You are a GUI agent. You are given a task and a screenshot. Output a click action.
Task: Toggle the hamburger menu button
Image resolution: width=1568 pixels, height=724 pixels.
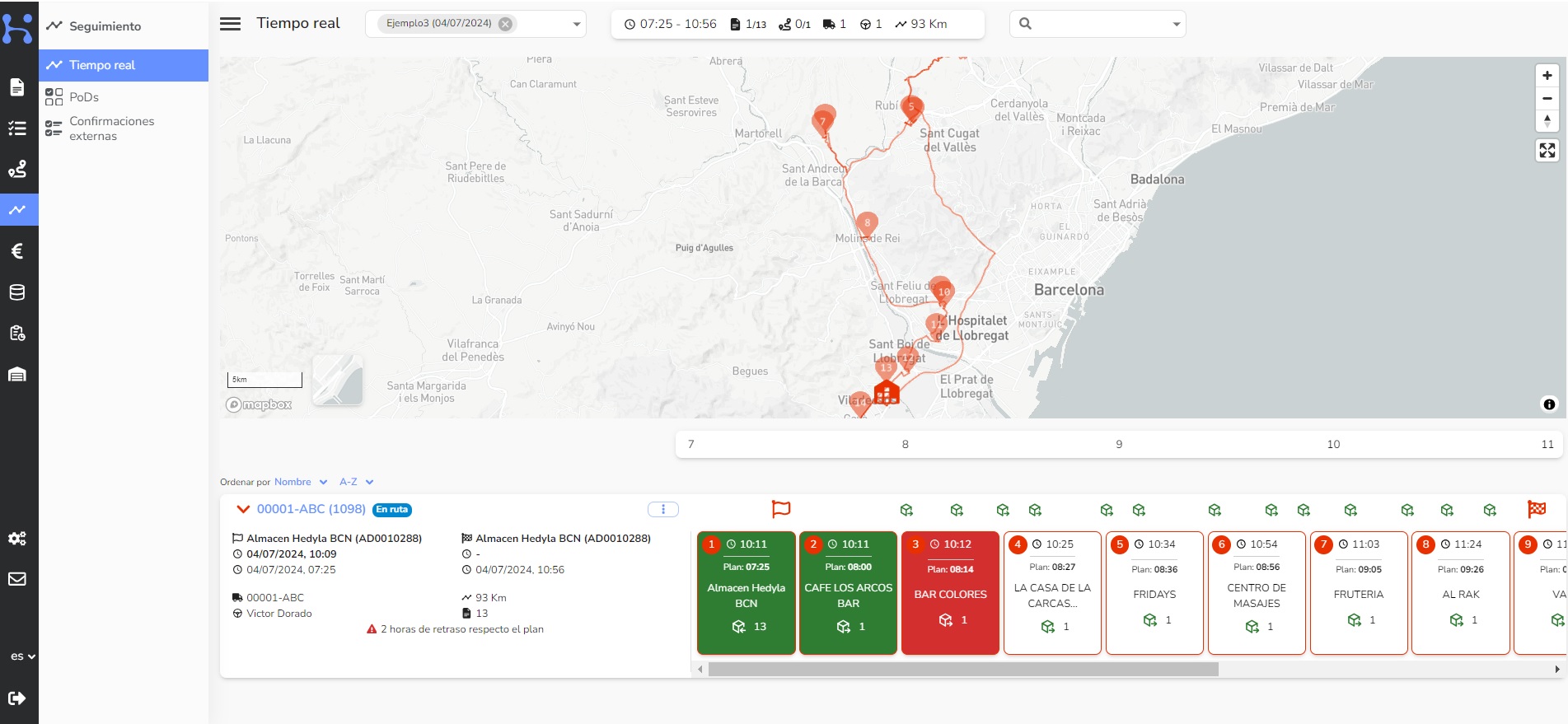point(231,24)
